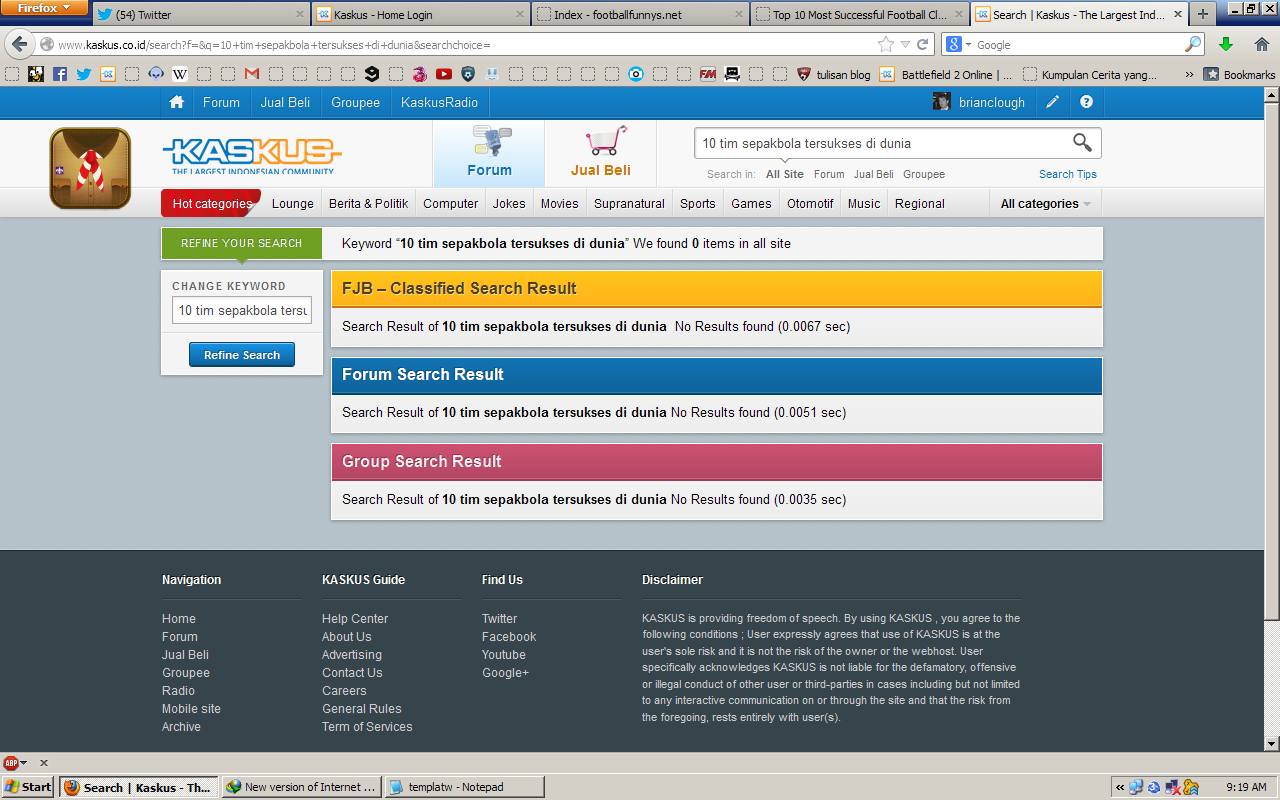Screen dimensions: 1280x800
Task: Select the Hot categories button
Action: pyautogui.click(x=211, y=203)
